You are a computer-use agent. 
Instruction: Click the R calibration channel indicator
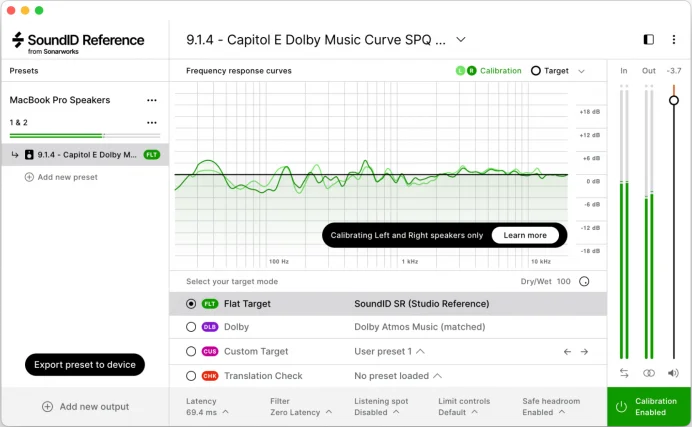click(x=471, y=71)
